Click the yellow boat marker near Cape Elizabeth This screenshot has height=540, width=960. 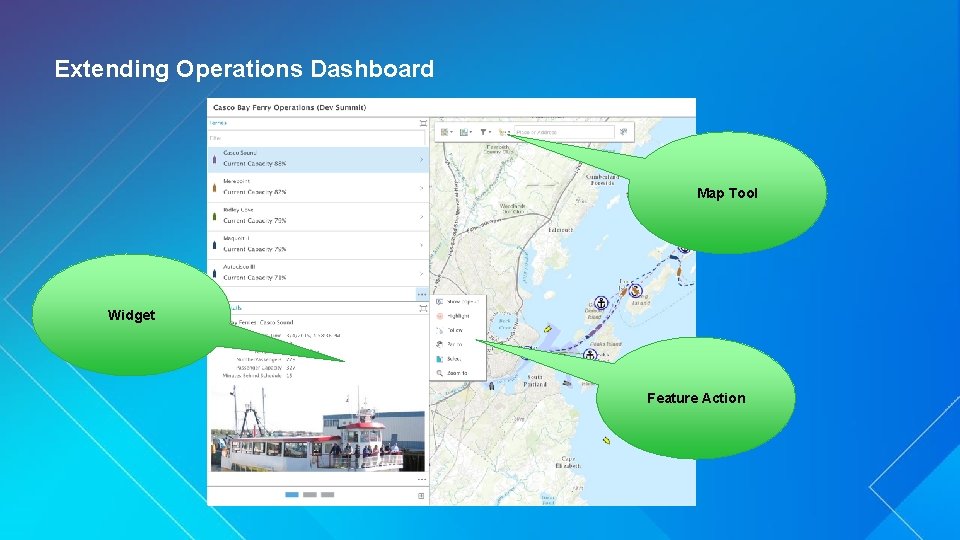point(606,440)
